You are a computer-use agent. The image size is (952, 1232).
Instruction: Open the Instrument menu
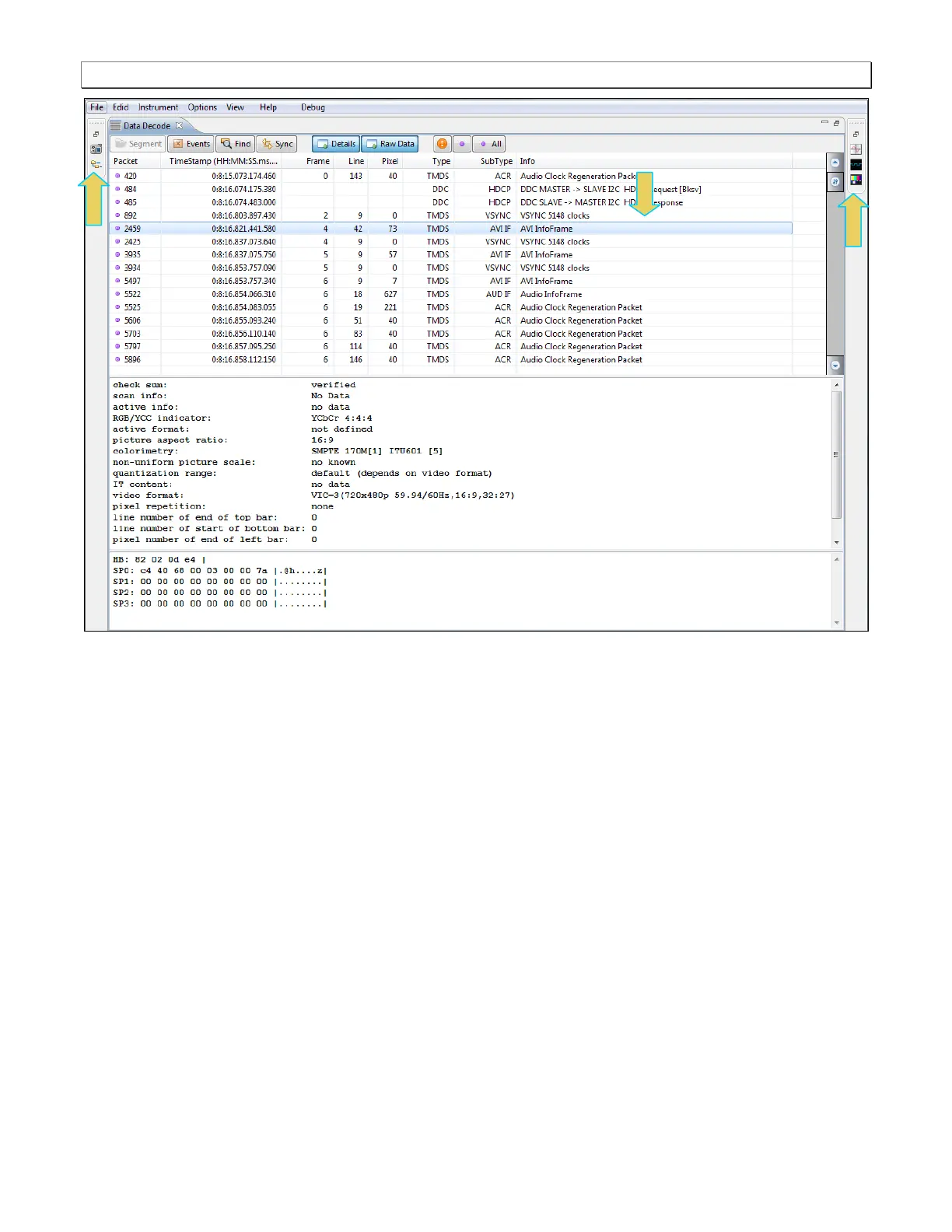point(158,107)
